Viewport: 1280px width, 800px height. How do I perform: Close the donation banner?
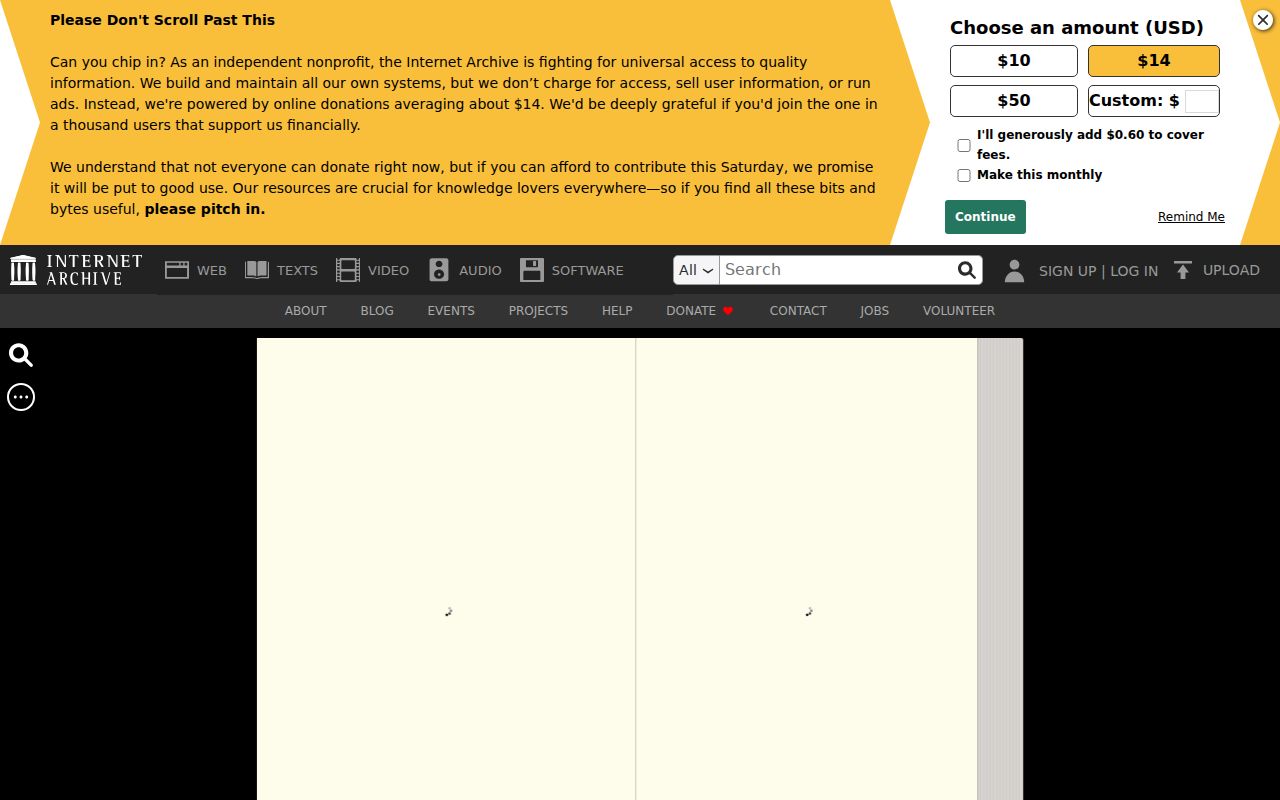point(1262,20)
